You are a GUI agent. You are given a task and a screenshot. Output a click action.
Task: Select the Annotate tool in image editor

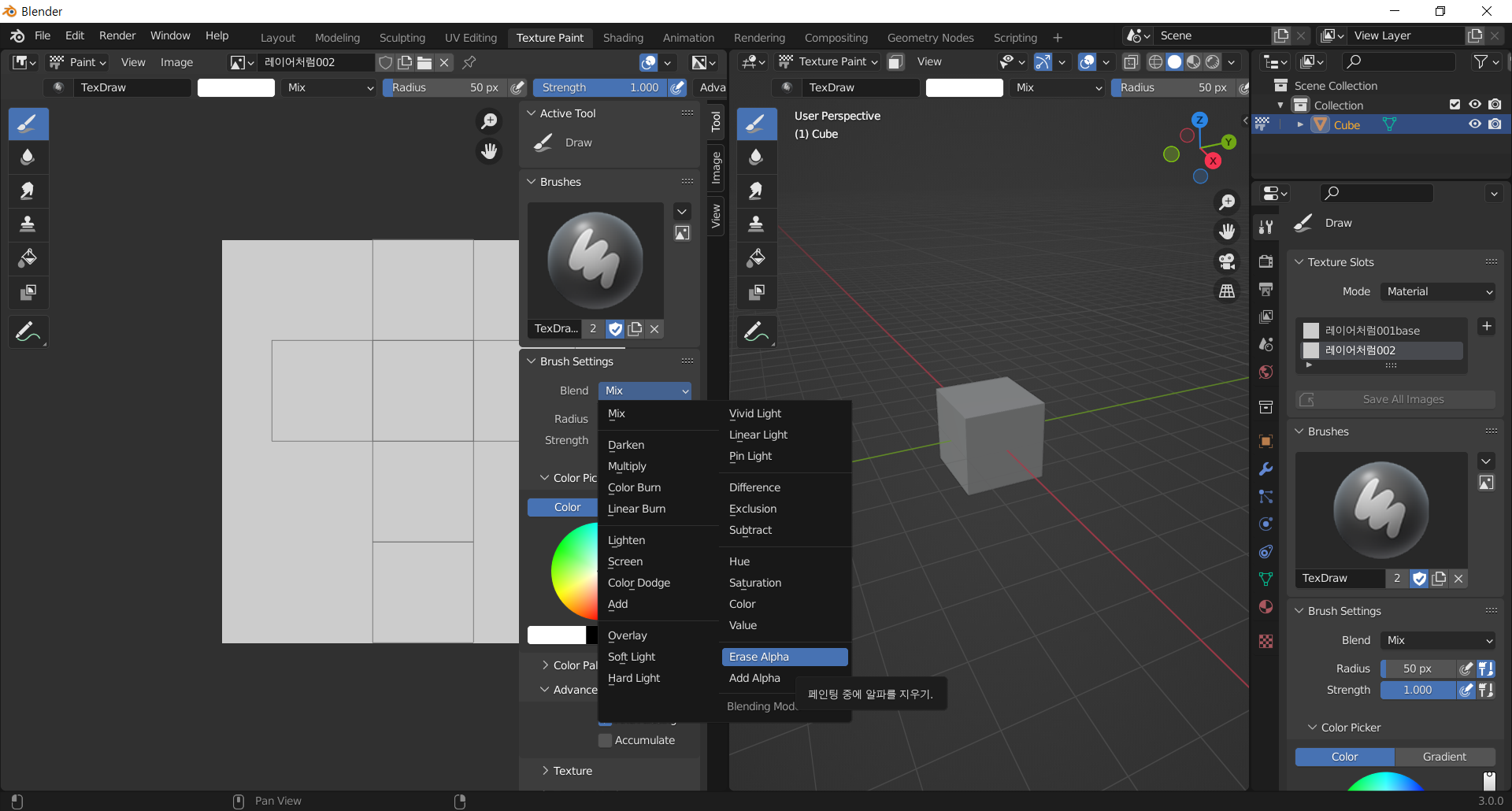click(x=28, y=332)
